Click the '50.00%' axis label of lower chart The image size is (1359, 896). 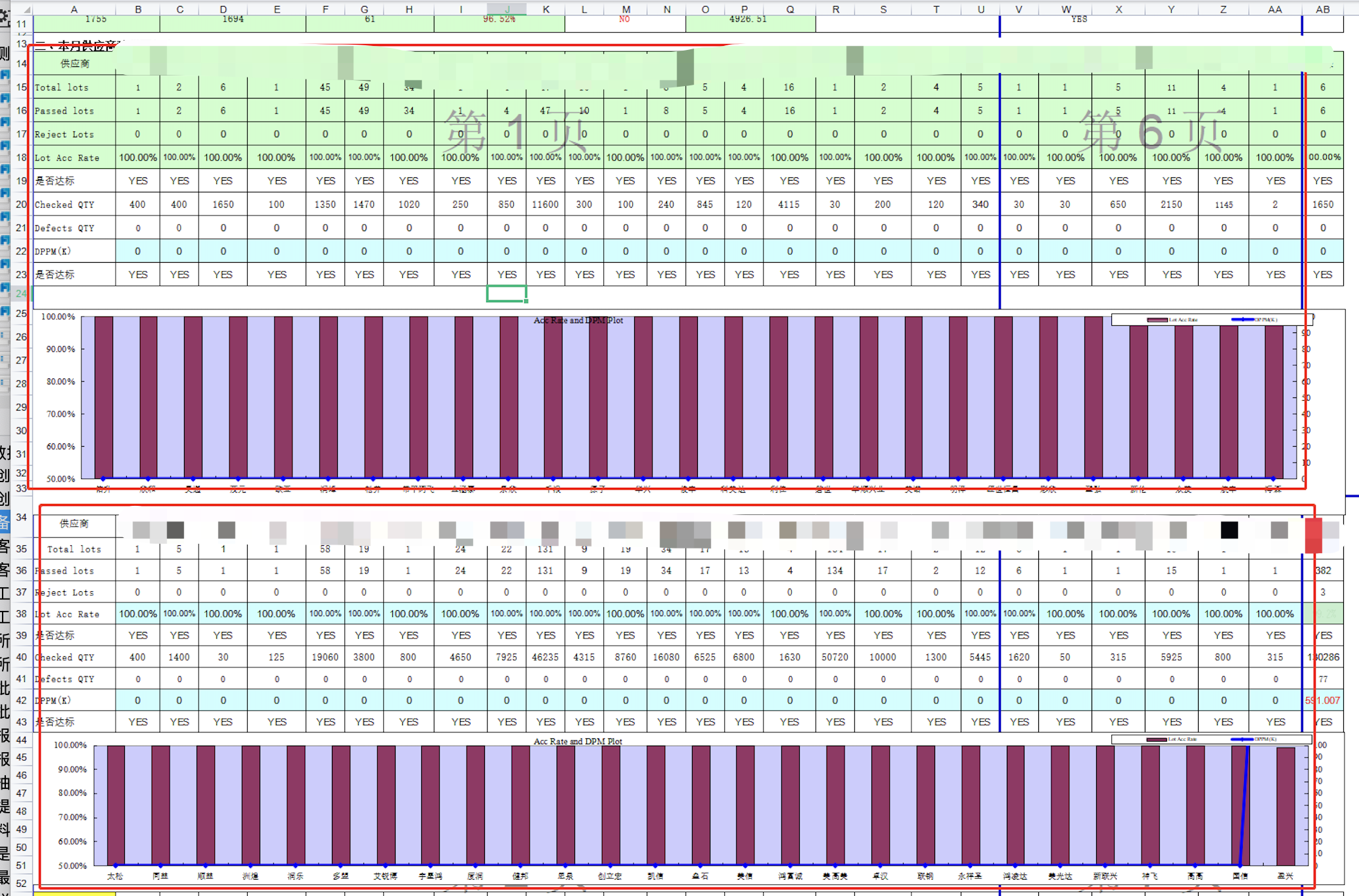pos(72,866)
